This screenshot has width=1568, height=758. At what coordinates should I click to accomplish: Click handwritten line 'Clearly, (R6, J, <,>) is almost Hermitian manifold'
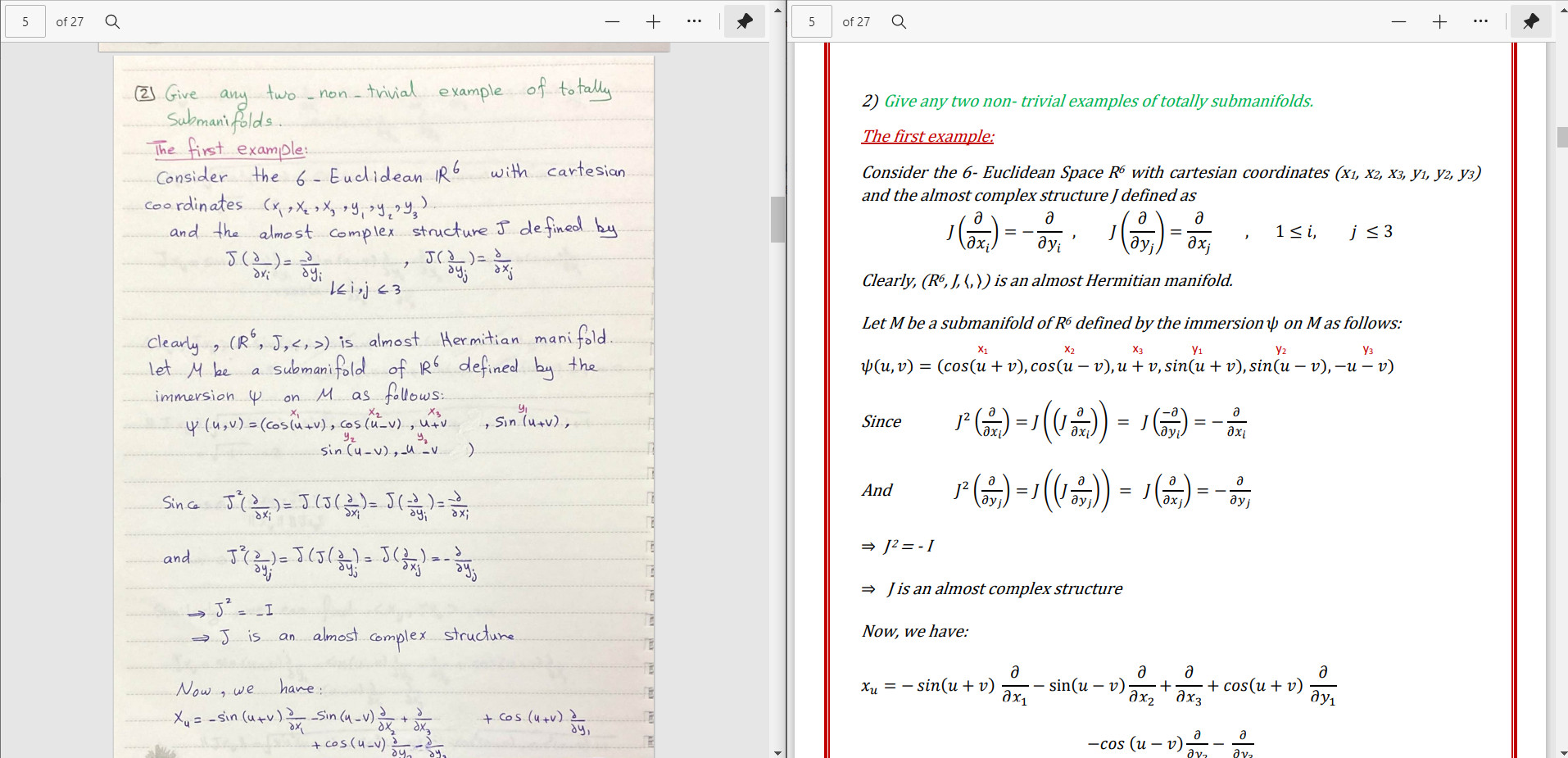click(x=379, y=338)
